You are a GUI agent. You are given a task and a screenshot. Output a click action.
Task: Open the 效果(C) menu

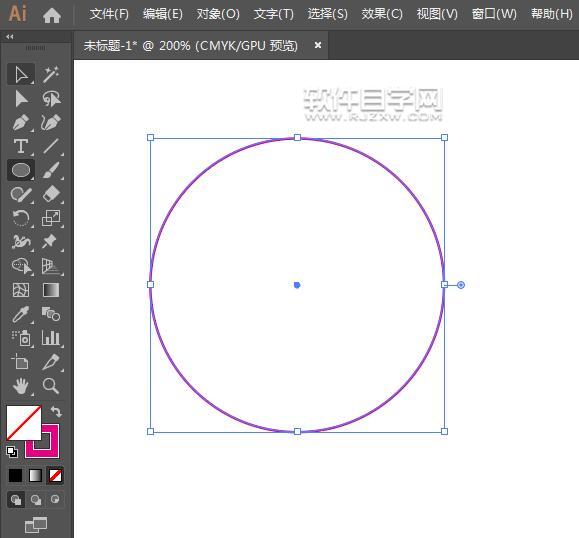(x=382, y=14)
